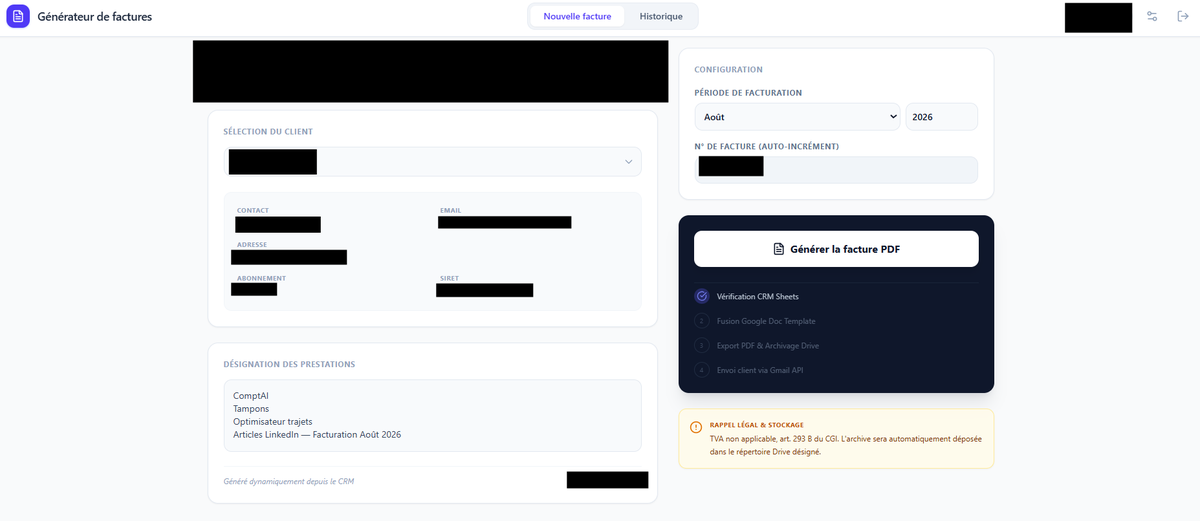
Task: Click Générer la facture PDF button
Action: point(836,249)
